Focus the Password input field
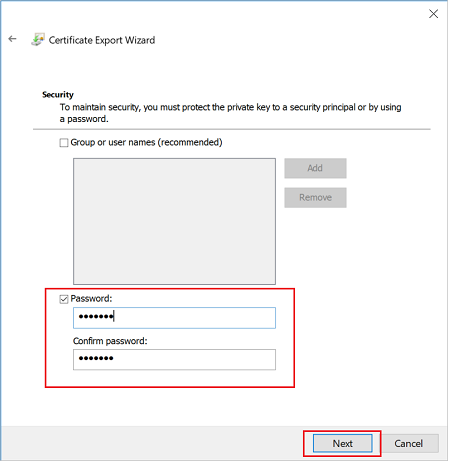This screenshot has height=461, width=451. click(174, 318)
